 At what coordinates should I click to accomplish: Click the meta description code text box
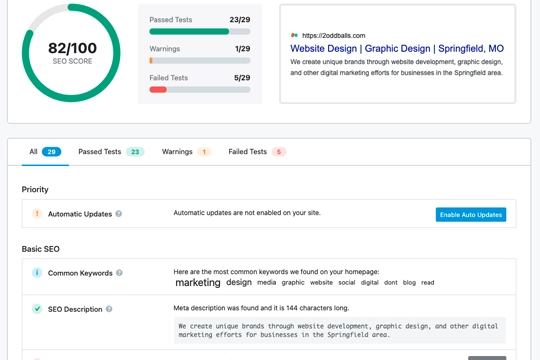click(340, 330)
